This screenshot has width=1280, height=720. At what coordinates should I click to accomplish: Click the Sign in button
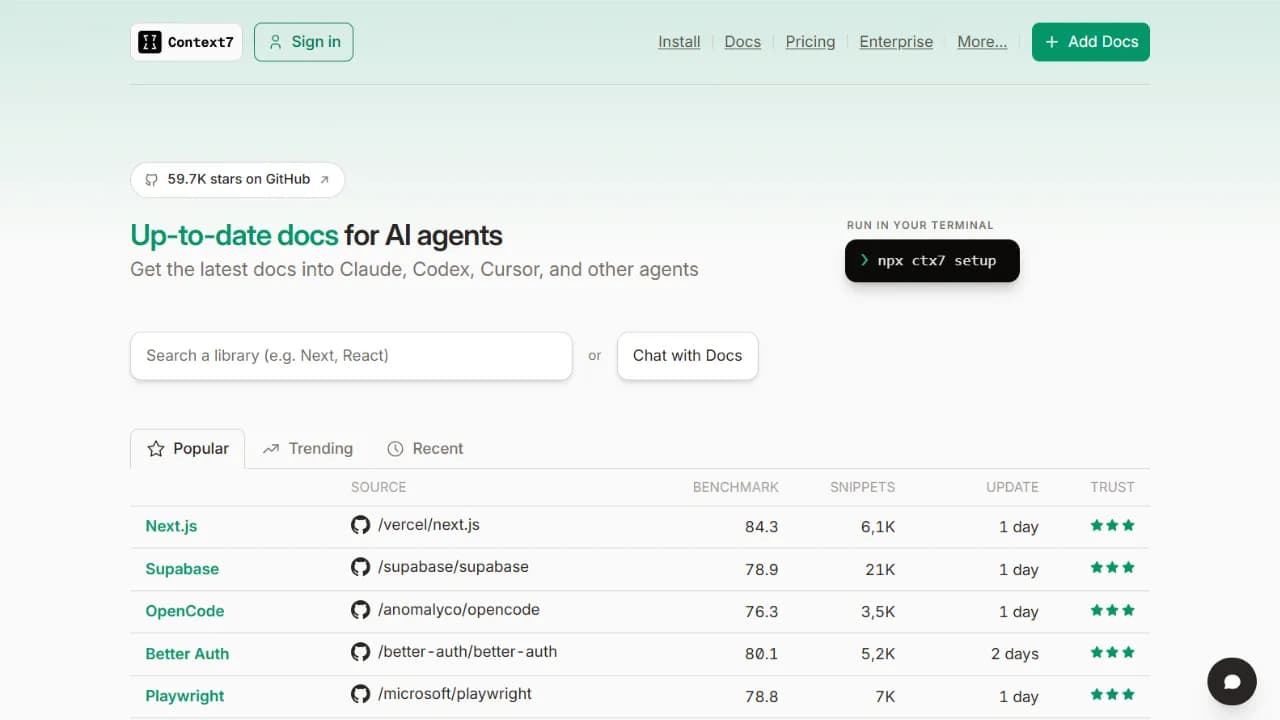304,42
